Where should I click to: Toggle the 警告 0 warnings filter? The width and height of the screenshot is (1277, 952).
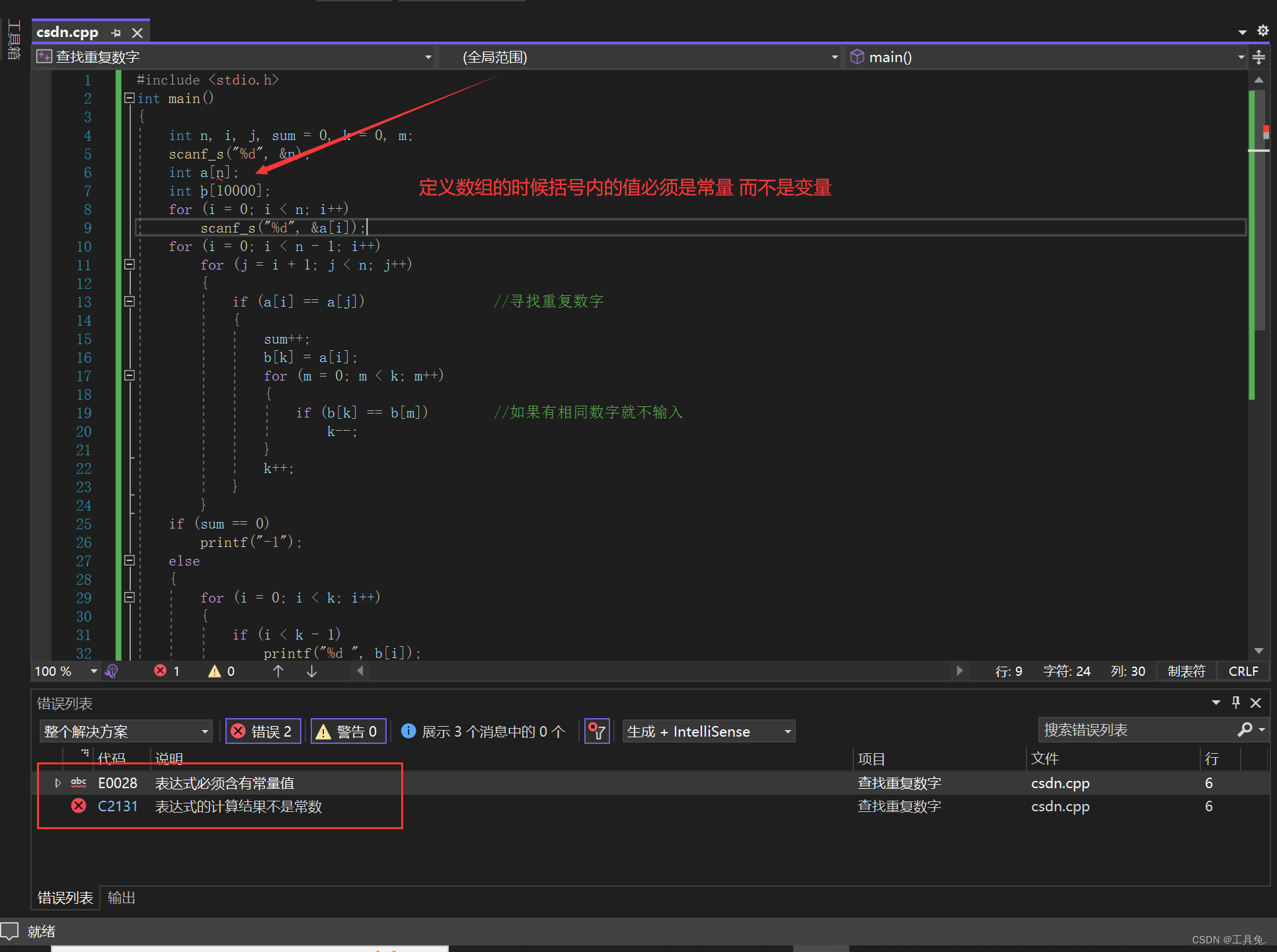pos(348,731)
